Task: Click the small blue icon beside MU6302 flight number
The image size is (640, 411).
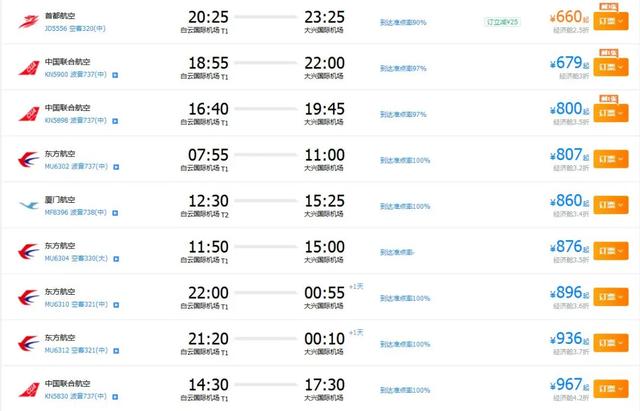Action: pyautogui.click(x=116, y=167)
